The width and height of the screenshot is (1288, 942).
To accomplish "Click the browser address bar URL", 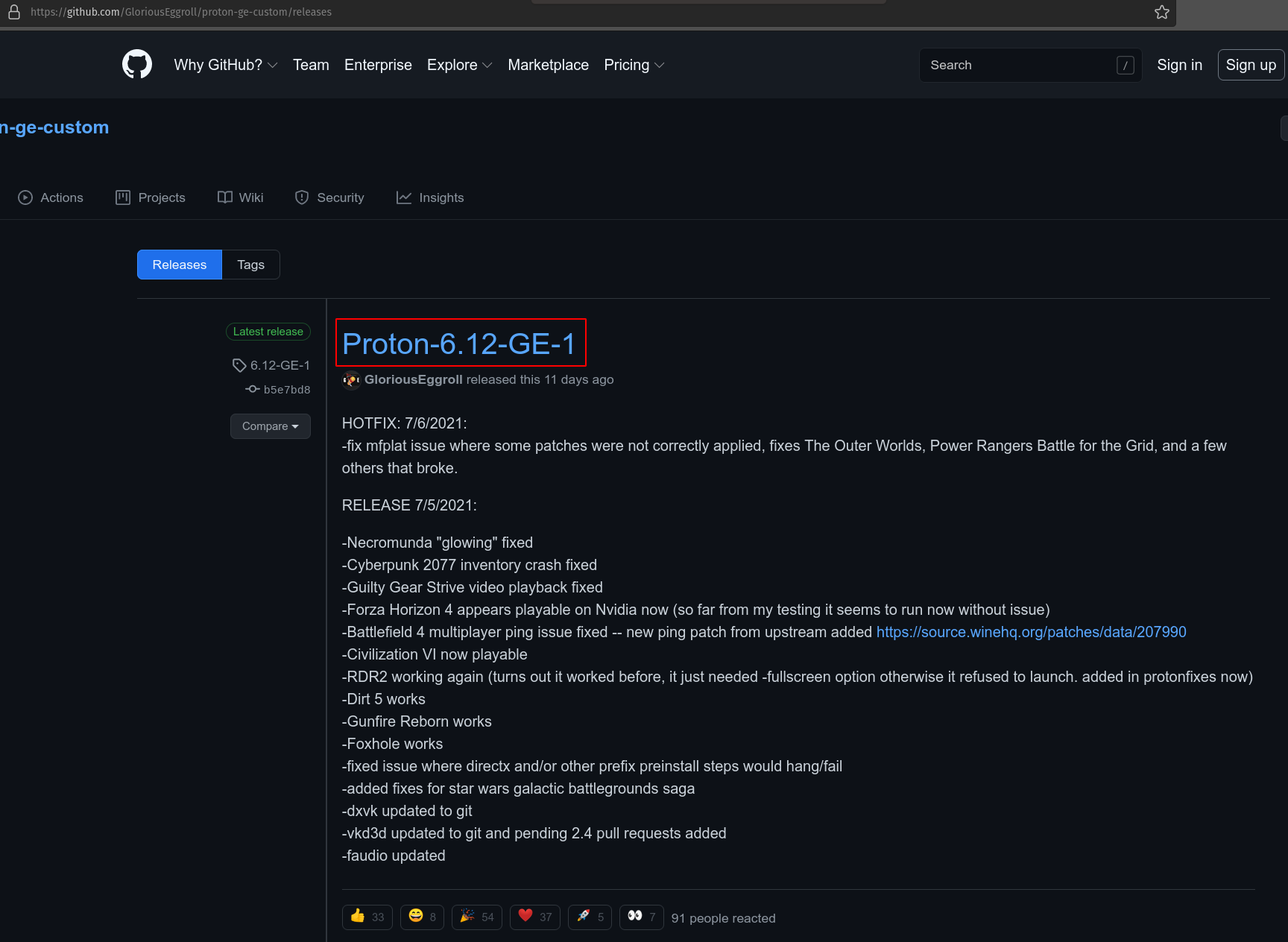I will pos(181,12).
